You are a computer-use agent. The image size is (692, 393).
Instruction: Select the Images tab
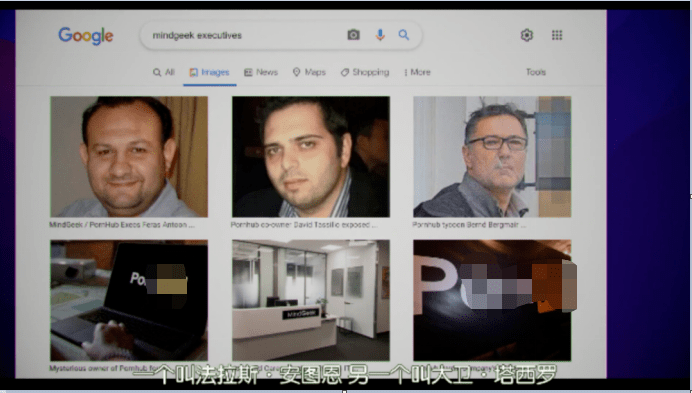click(210, 72)
